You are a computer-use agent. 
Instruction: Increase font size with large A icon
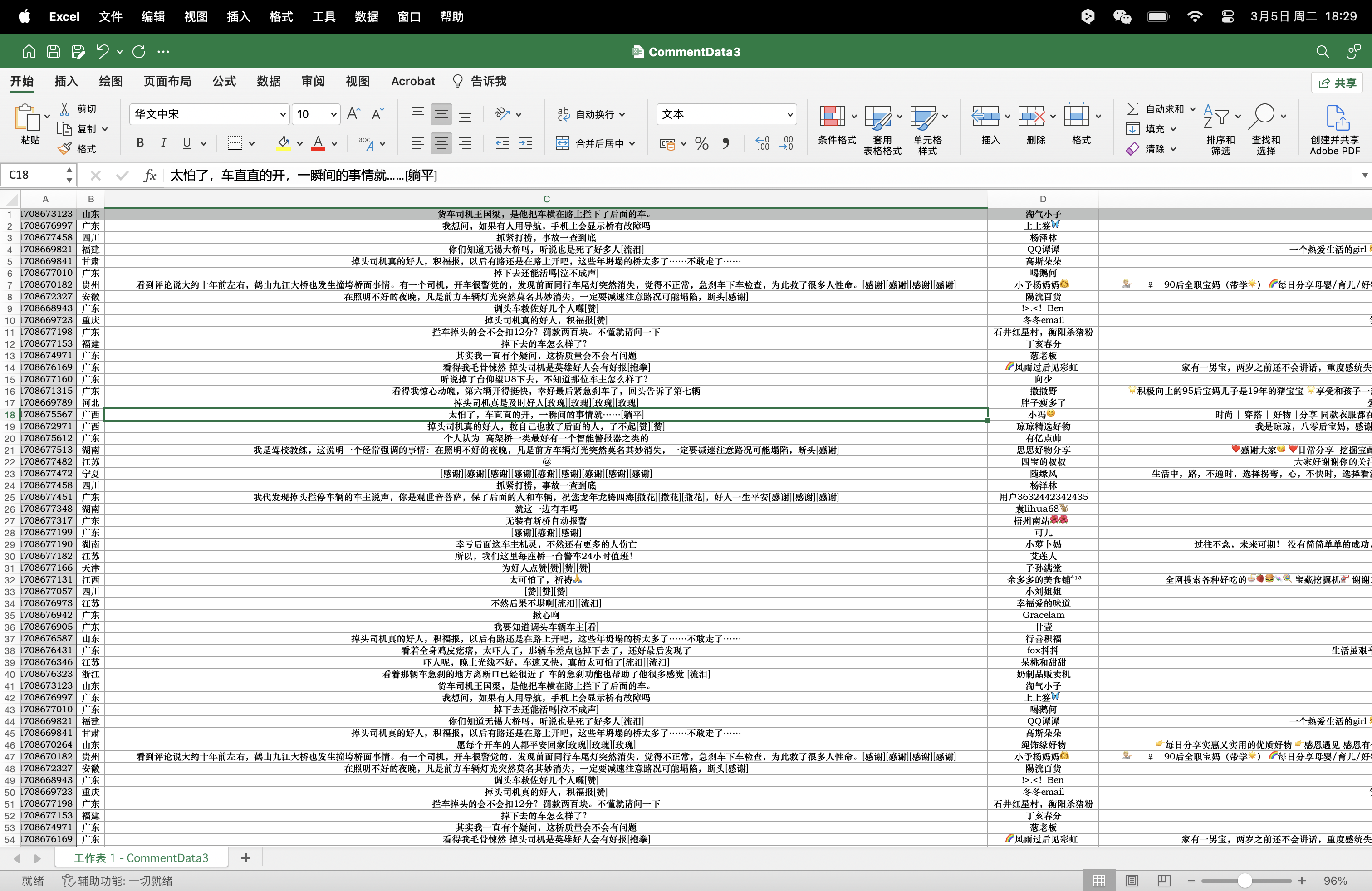tap(354, 113)
